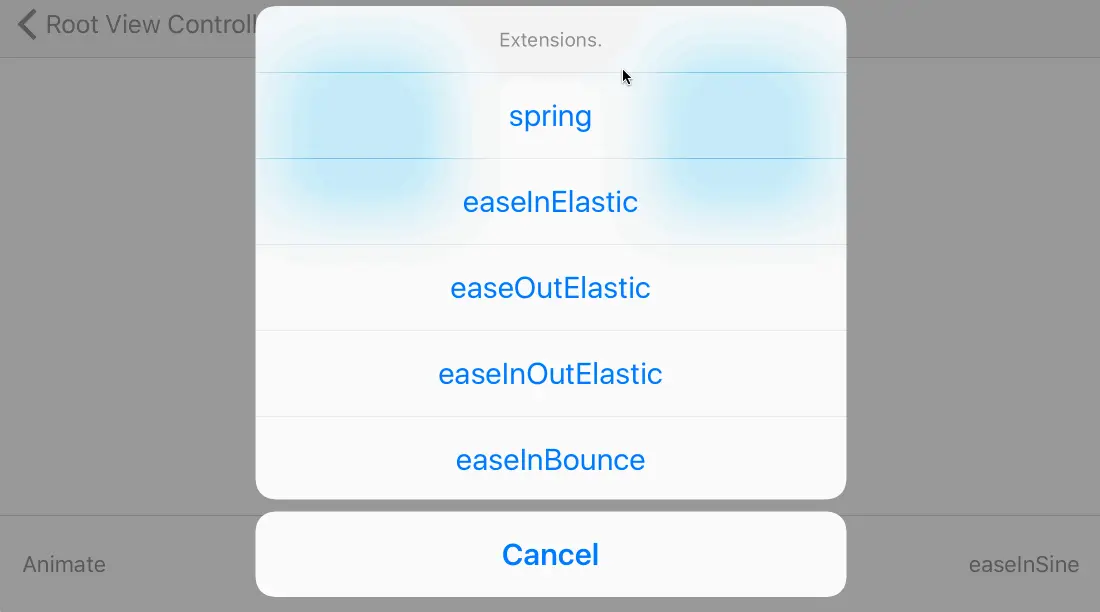Navigate back to Root View Controller
The height and width of the screenshot is (612, 1100).
[130, 25]
